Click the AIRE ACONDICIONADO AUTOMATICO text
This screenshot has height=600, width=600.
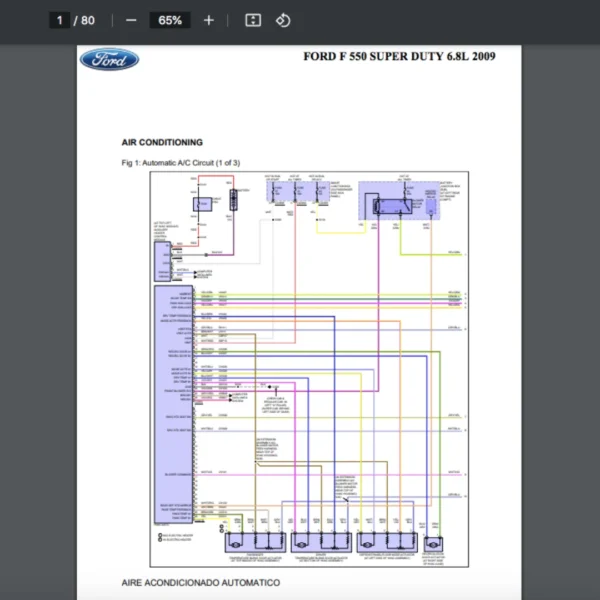[x=201, y=582]
